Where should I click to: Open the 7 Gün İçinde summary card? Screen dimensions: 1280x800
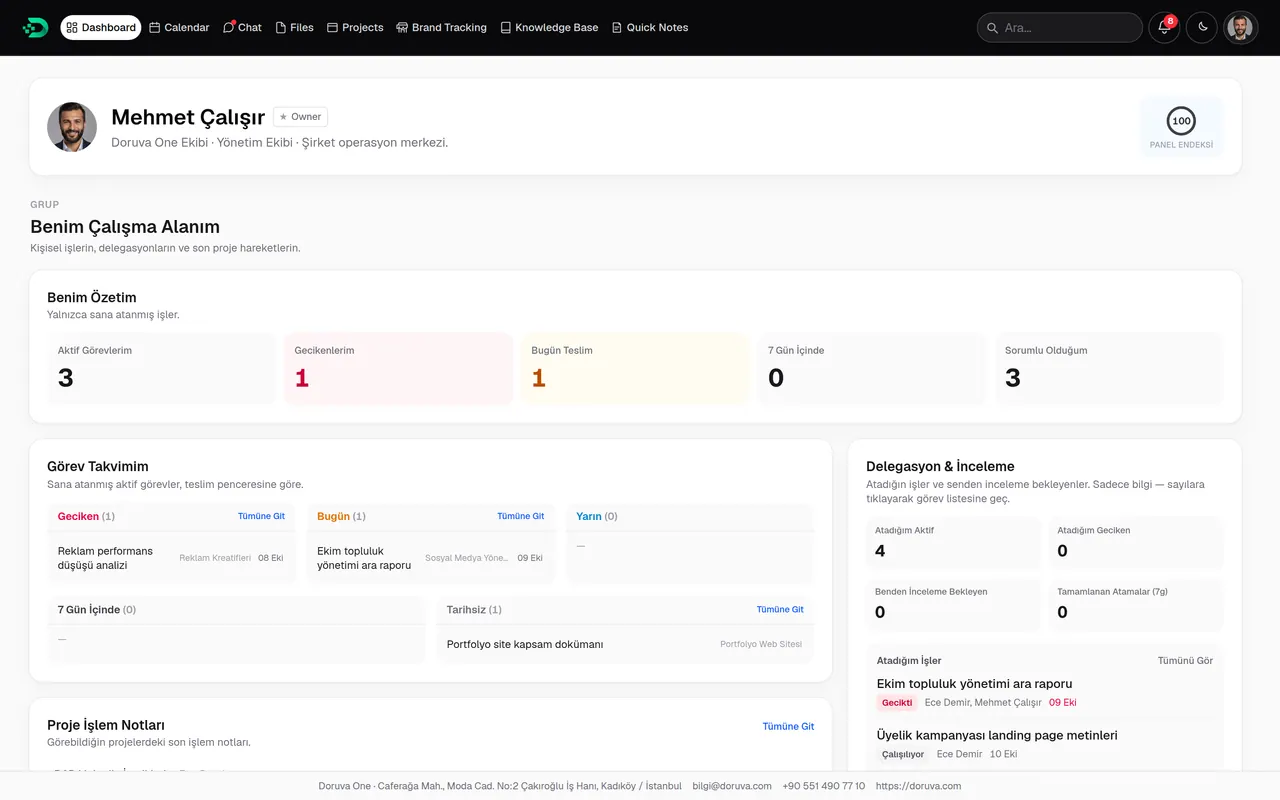[x=872, y=368]
